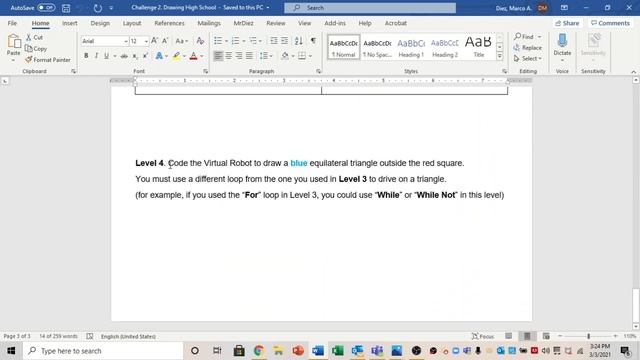Viewport: 640px width, 360px height.
Task: Apply red font color
Action: (x=193, y=56)
